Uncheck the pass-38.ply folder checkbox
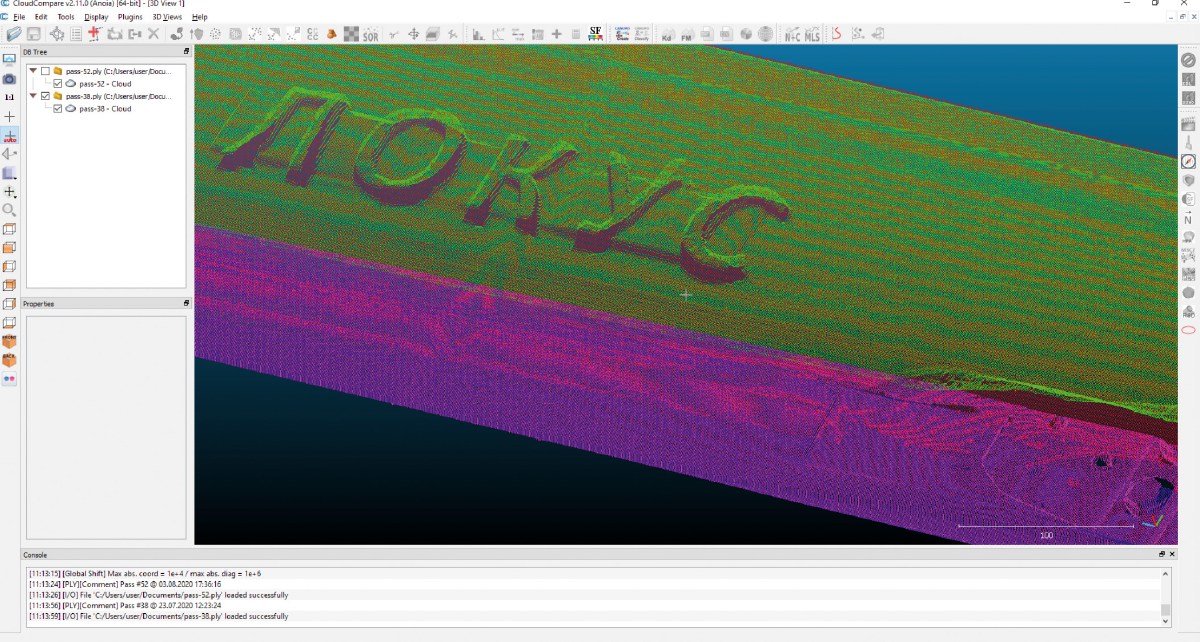The width and height of the screenshot is (1200, 642). click(x=45, y=96)
